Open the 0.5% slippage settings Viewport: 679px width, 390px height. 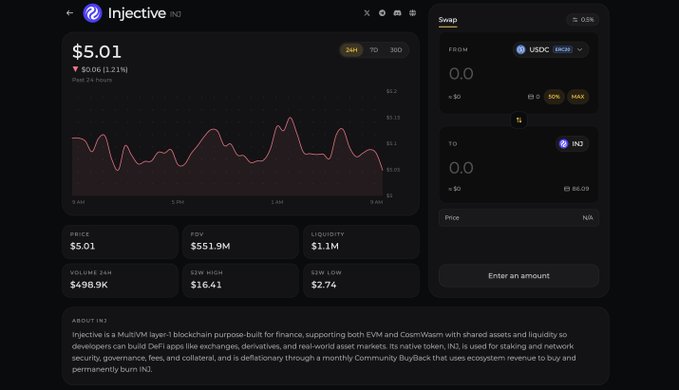click(x=583, y=19)
